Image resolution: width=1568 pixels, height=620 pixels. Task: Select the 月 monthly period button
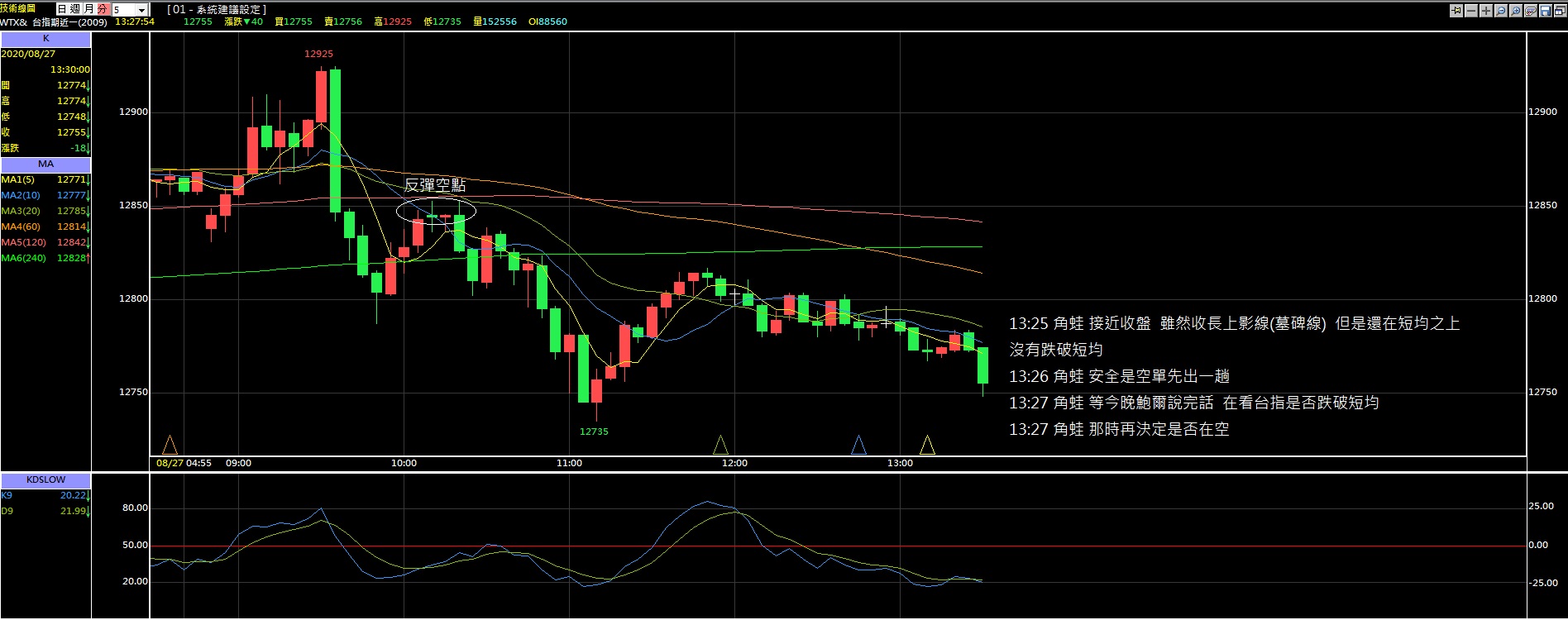coord(88,9)
